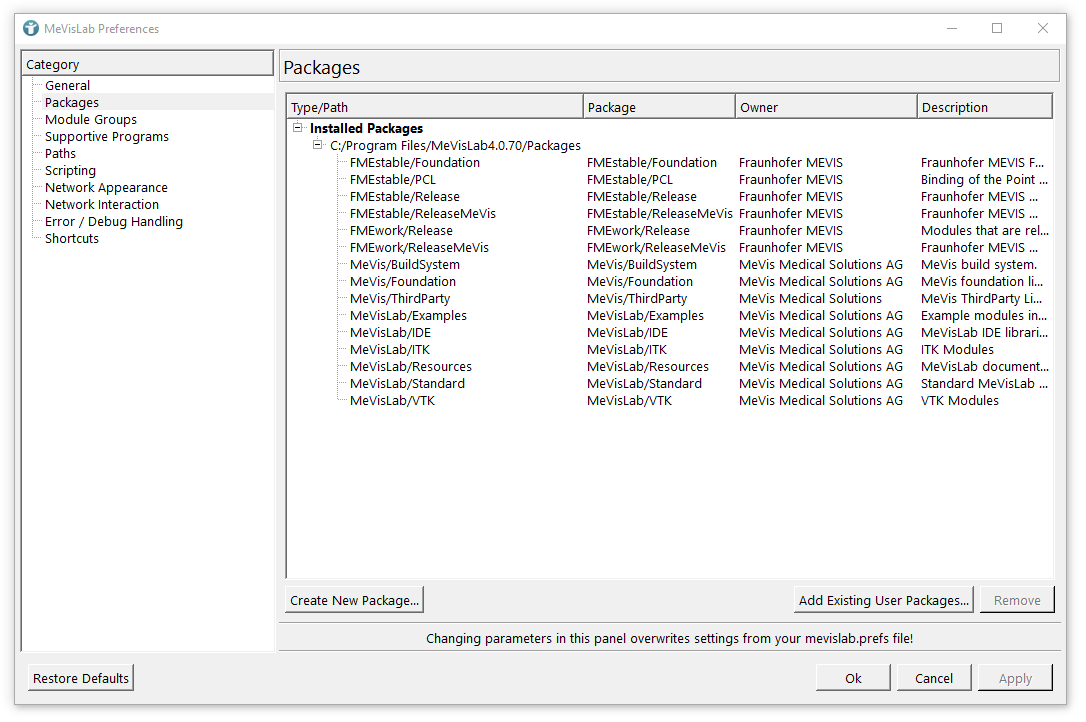Open Network Appearance settings
Screen dimensions: 1086x722
(x=106, y=188)
